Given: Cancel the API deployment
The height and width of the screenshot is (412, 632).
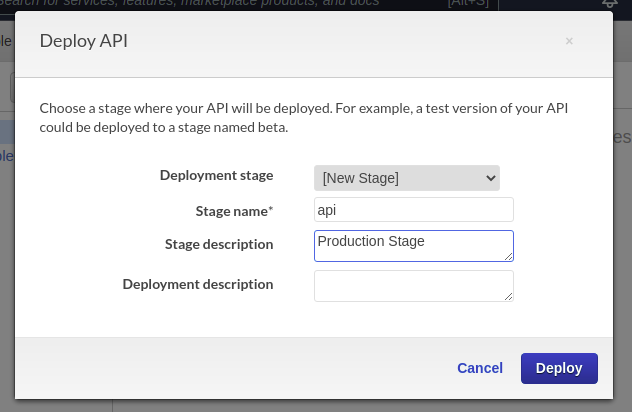Looking at the screenshot, I should pos(480,368).
